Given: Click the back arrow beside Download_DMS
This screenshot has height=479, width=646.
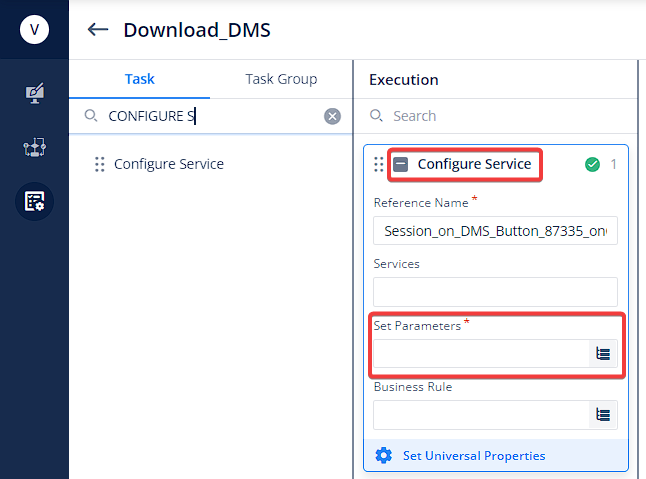Looking at the screenshot, I should click(x=98, y=30).
